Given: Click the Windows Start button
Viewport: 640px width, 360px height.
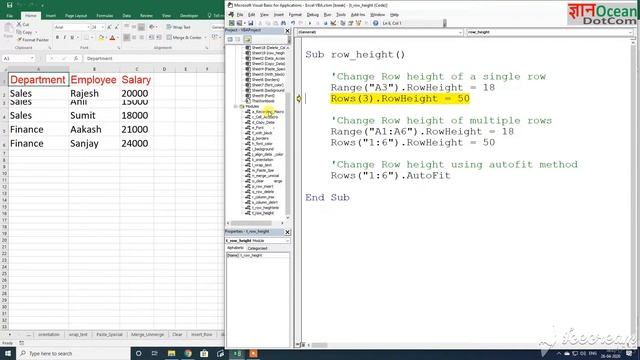Looking at the screenshot, I should (7, 353).
